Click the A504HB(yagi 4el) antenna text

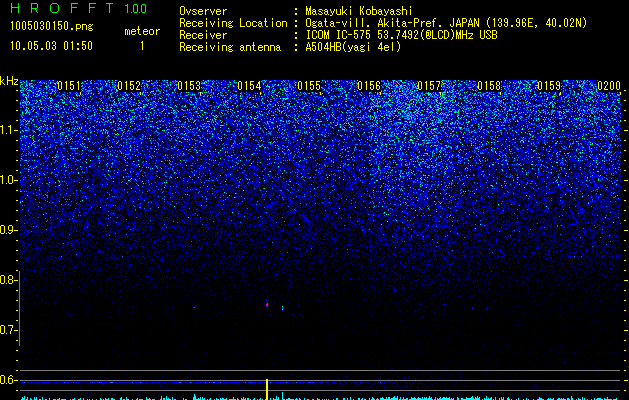tap(353, 47)
